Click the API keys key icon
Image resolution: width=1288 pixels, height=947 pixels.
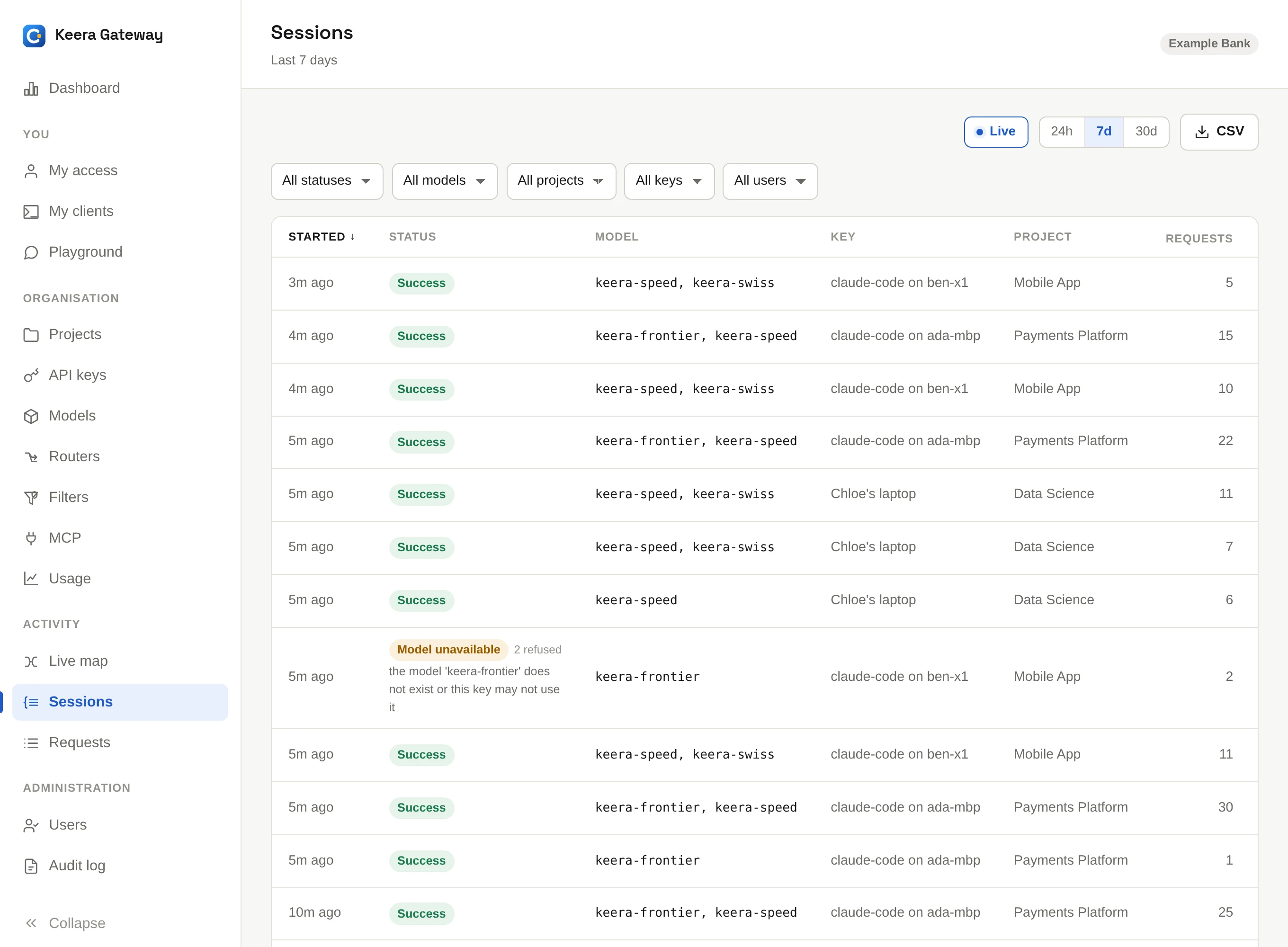click(31, 375)
